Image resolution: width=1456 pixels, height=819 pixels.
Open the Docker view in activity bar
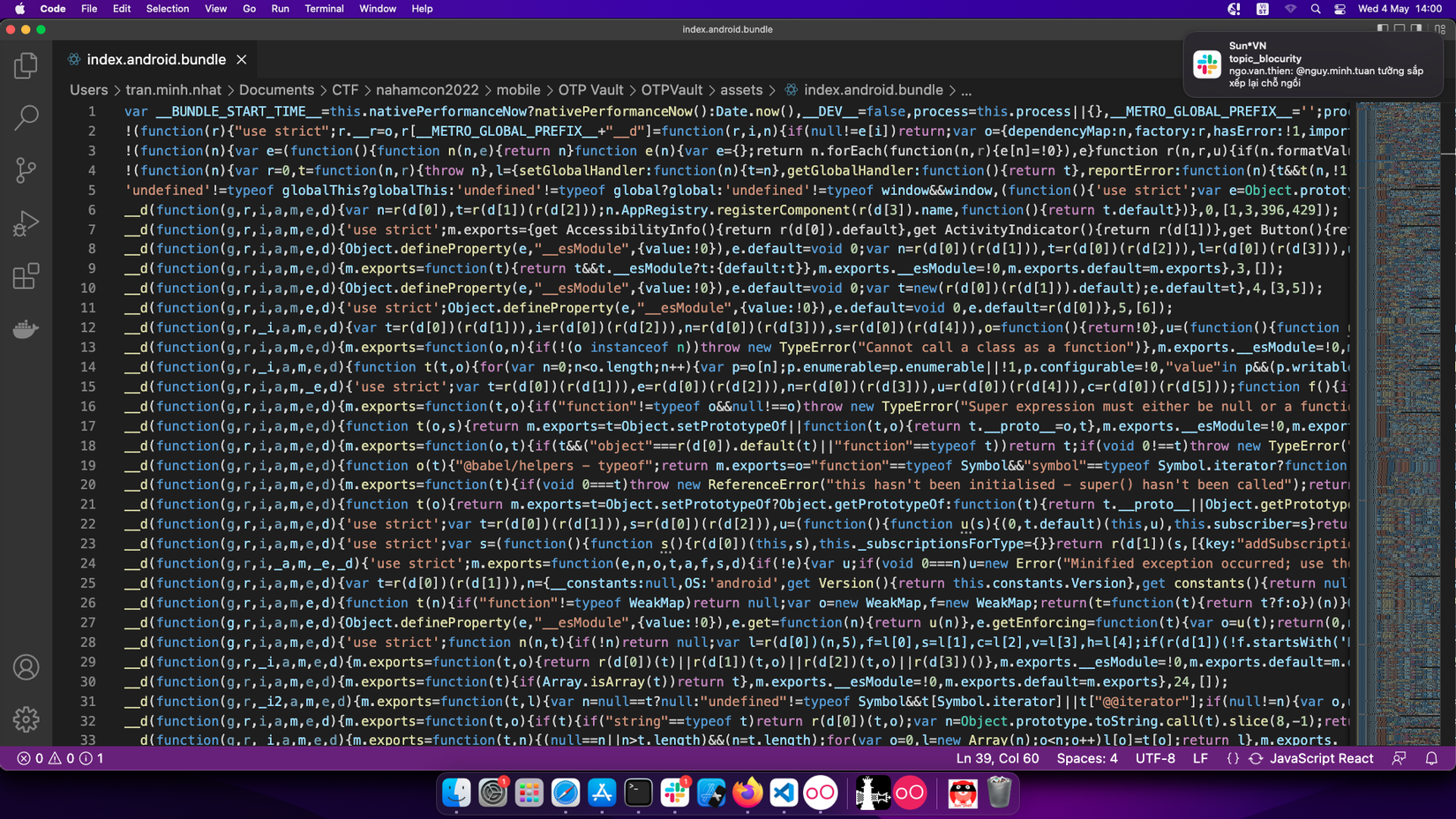pyautogui.click(x=26, y=329)
